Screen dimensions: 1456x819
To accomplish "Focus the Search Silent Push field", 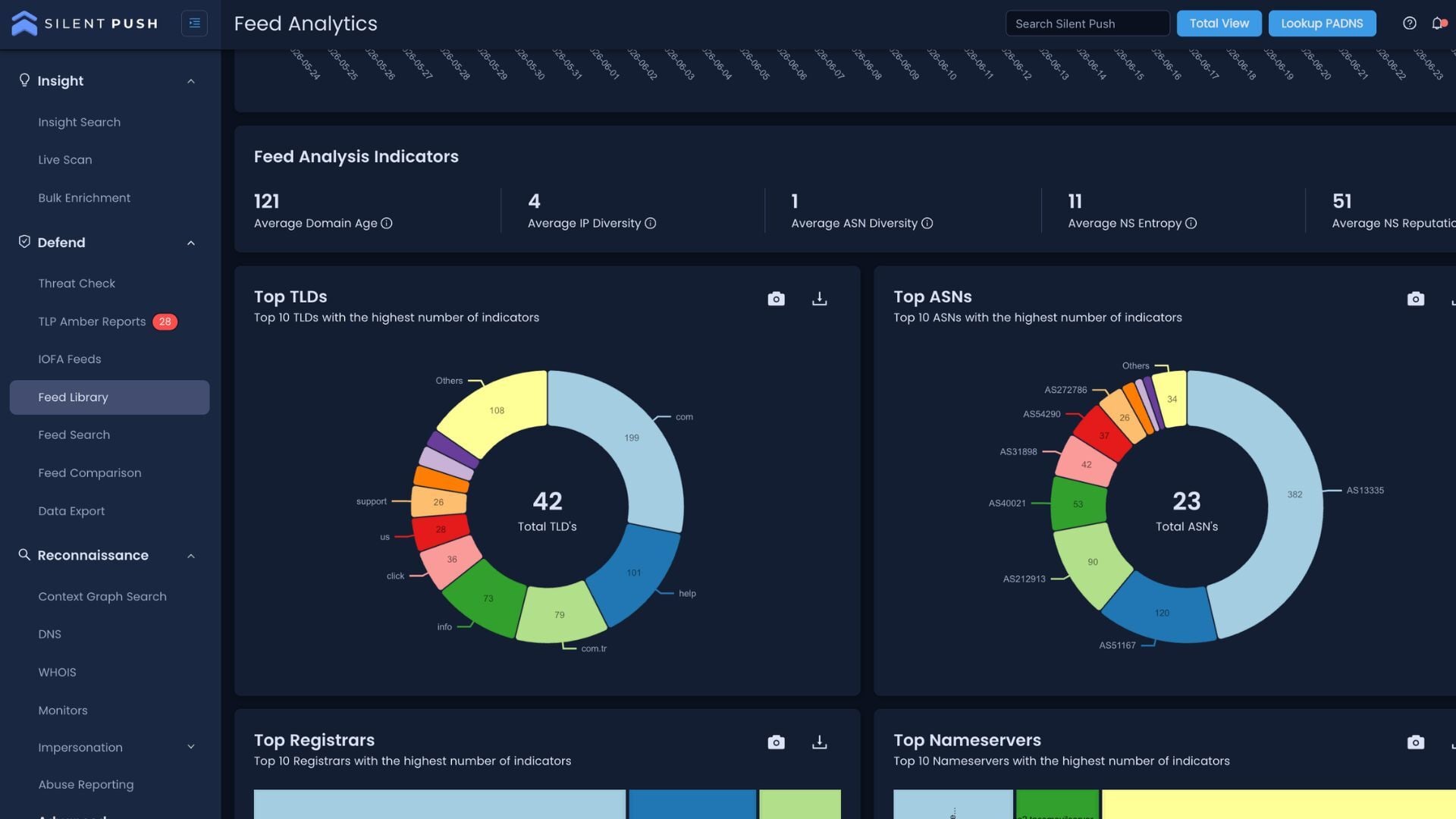I will pos(1087,24).
